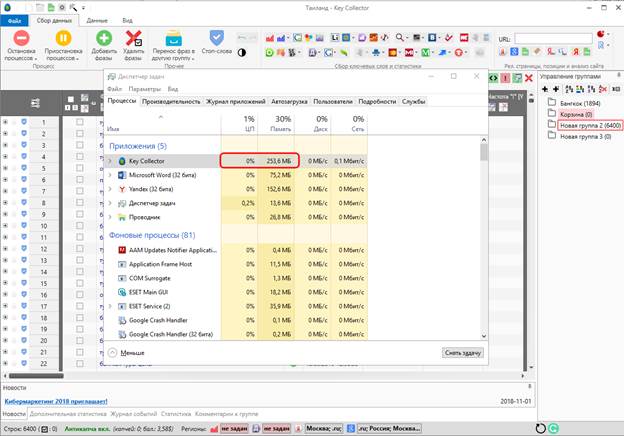The height and width of the screenshot is (436, 624).
Task: Click the blue shield icon in row 12
Action: 24,248
